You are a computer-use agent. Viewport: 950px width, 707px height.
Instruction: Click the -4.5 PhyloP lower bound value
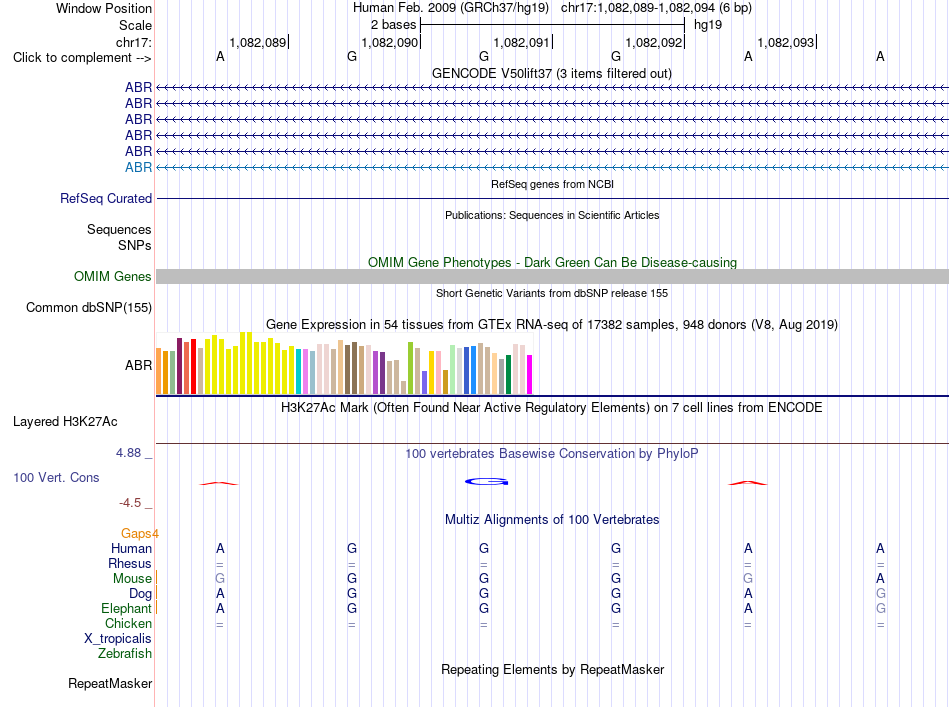130,503
